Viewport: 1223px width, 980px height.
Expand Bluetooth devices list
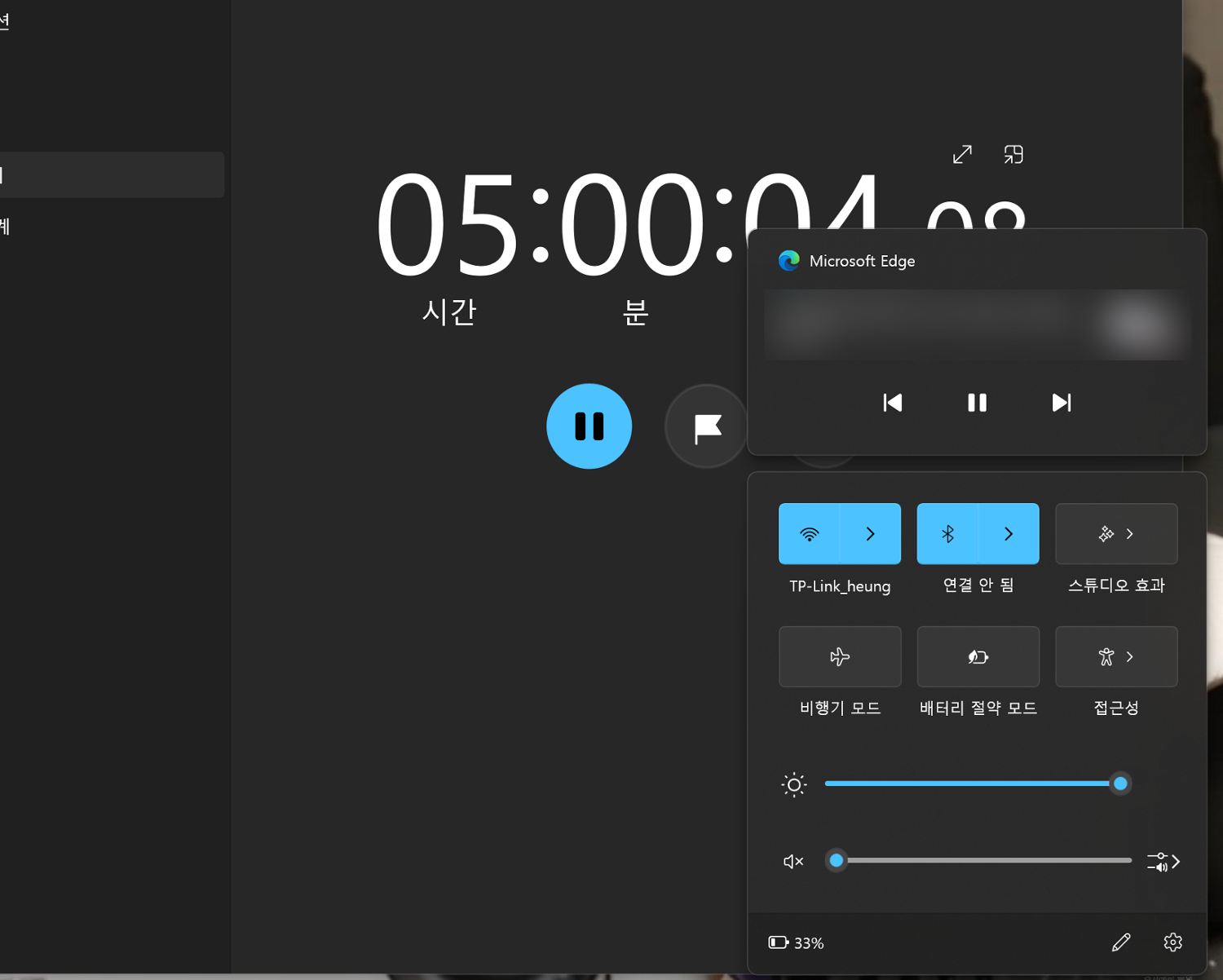(1009, 534)
